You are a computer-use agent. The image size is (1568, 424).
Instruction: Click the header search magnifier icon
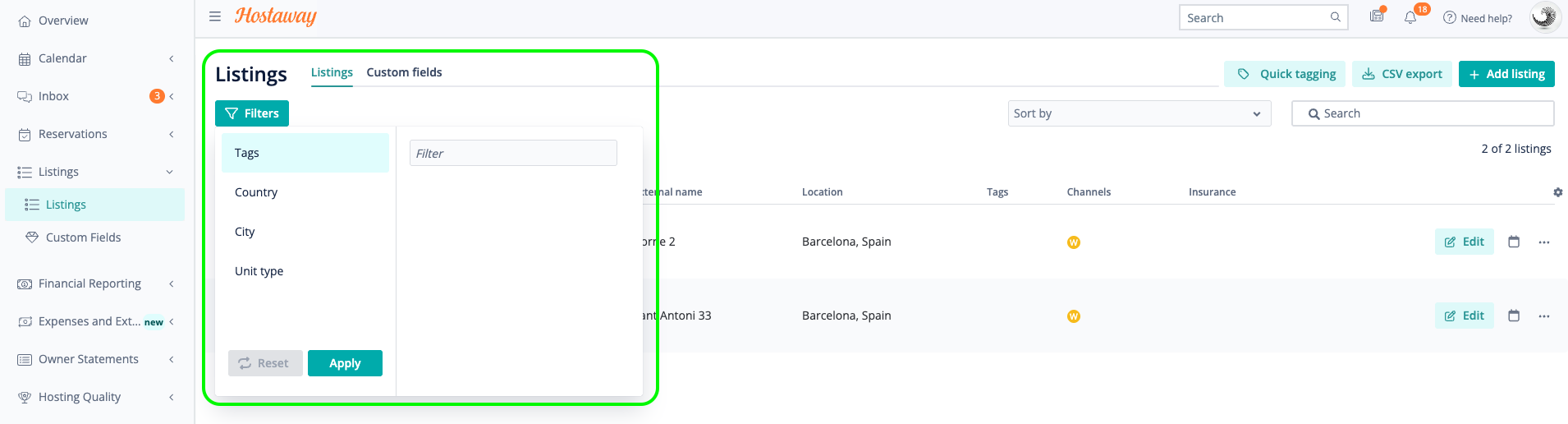[x=1336, y=17]
